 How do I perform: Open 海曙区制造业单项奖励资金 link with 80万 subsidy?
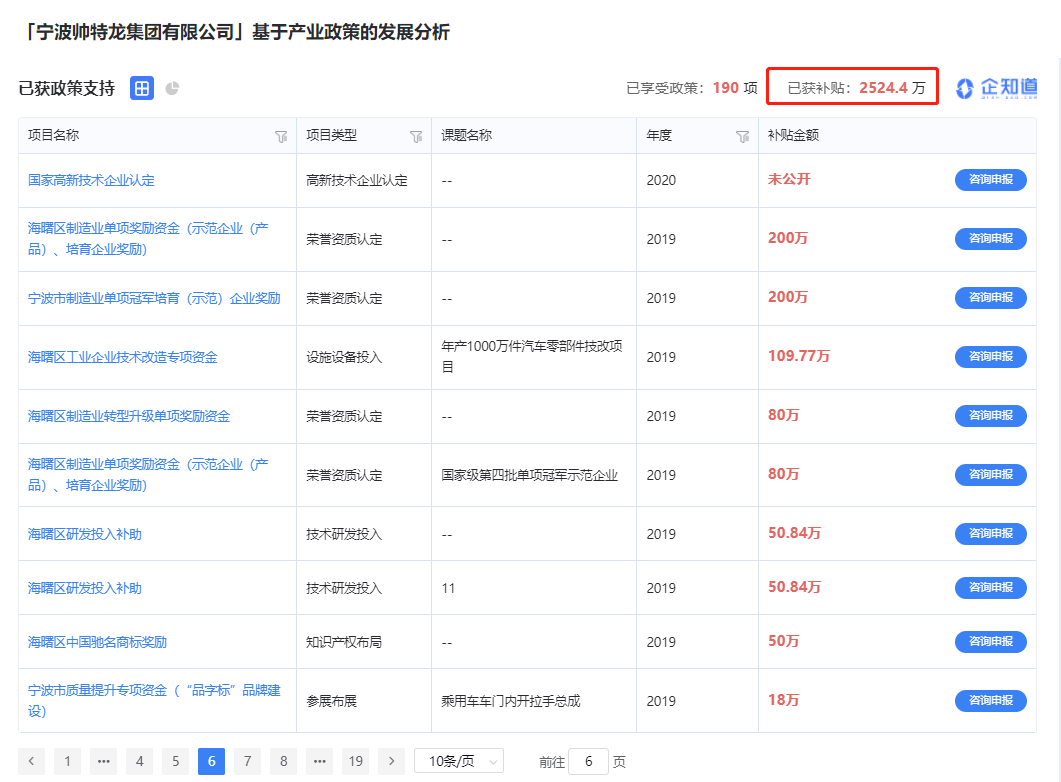148,475
